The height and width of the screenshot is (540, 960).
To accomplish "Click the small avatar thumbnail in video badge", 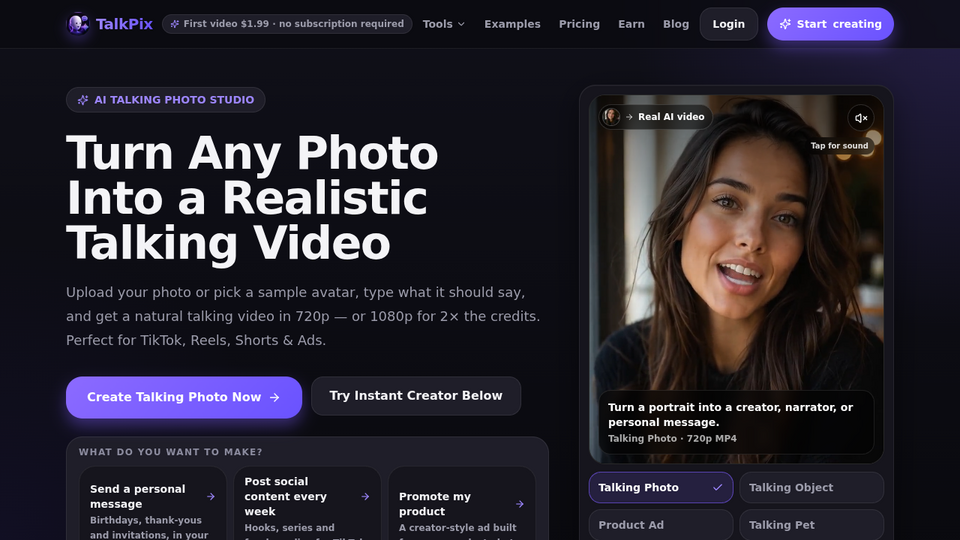I will [x=610, y=116].
